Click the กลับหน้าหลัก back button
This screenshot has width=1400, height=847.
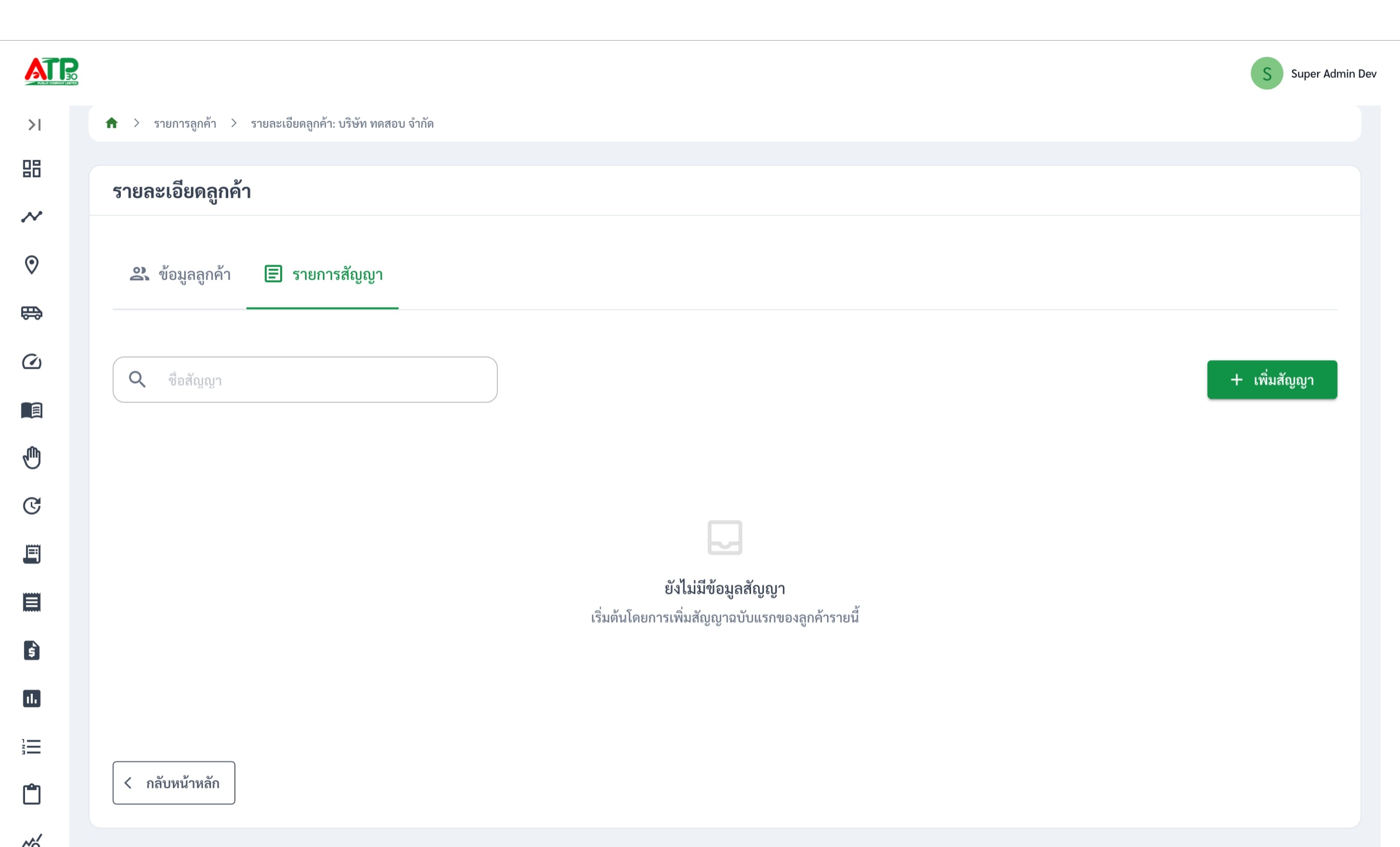click(x=174, y=783)
